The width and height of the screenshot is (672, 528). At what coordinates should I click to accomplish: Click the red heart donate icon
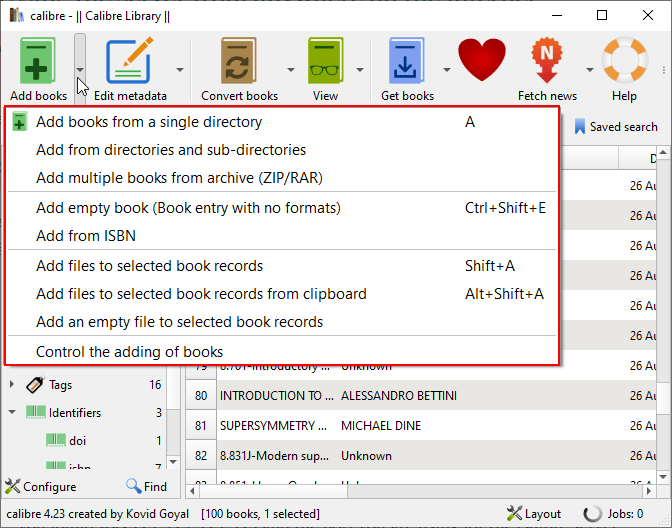click(x=482, y=59)
